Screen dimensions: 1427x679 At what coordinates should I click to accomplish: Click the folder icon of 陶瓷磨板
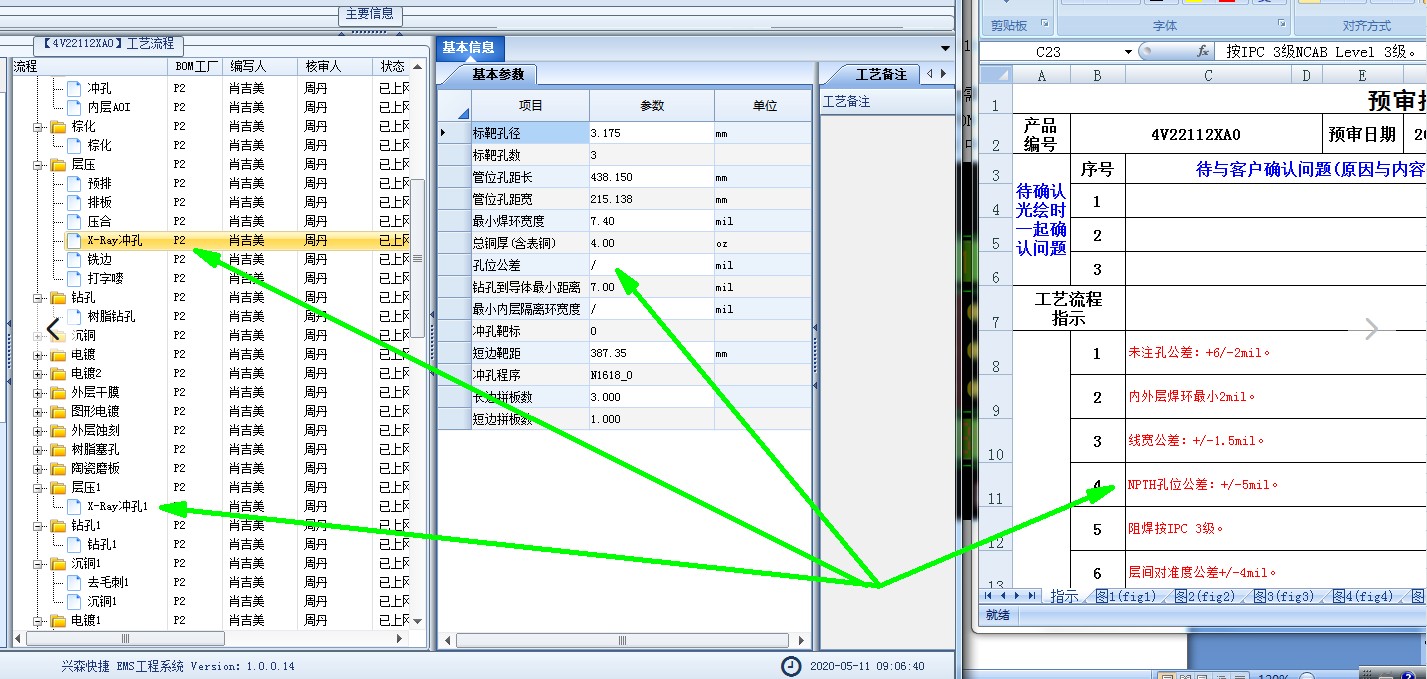pos(58,468)
